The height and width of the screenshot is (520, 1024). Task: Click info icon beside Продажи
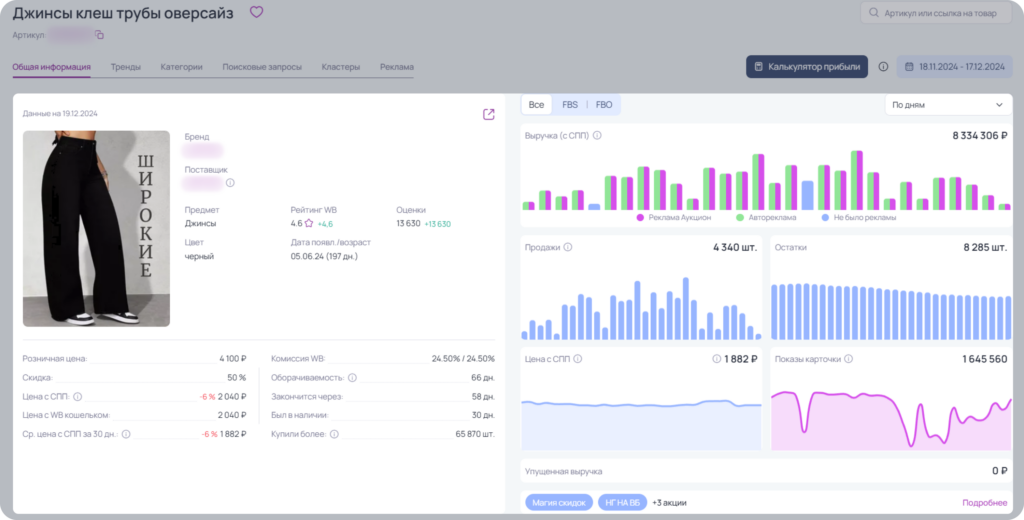tap(568, 248)
